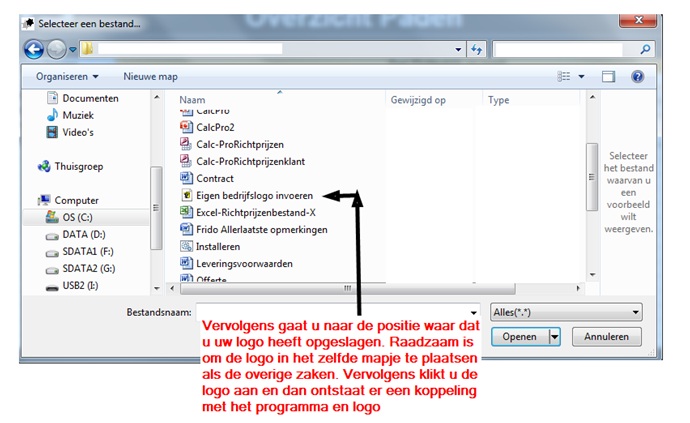Toggle the preview pane icon
Viewport: 690px width, 423px height.
pyautogui.click(x=607, y=76)
